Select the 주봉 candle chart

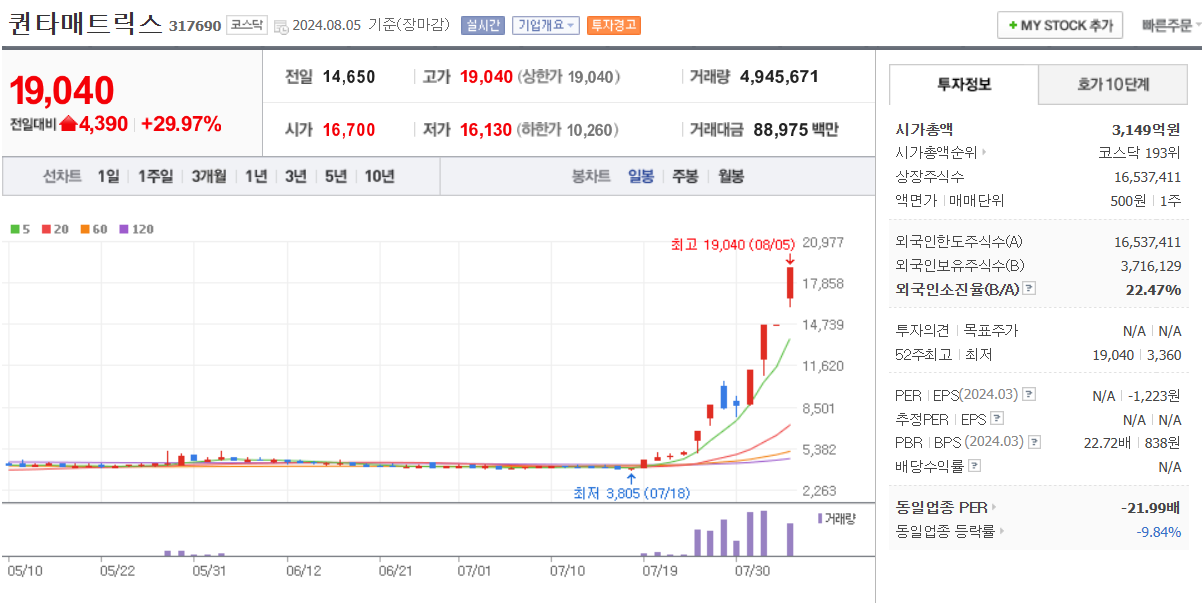(x=685, y=176)
